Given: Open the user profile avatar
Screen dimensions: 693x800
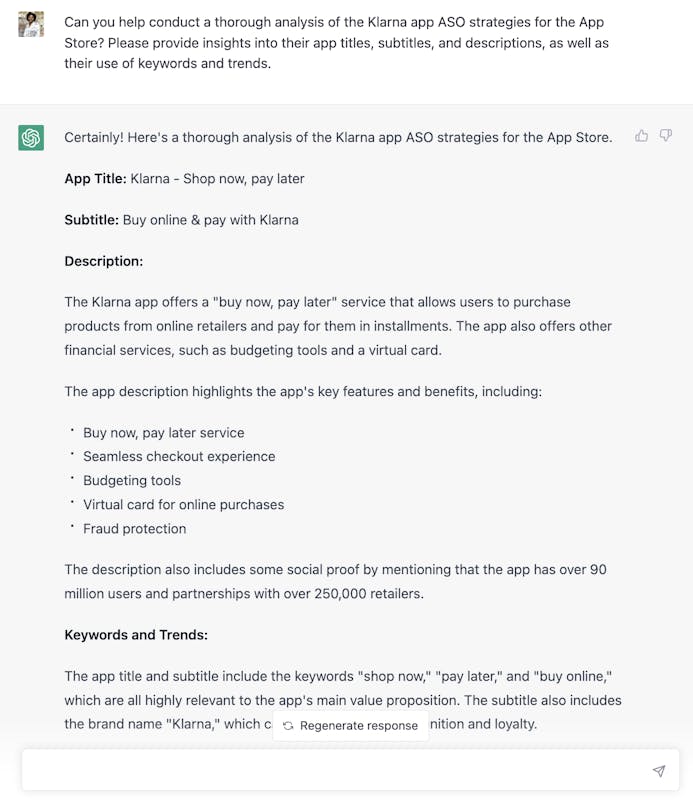Looking at the screenshot, I should (x=31, y=22).
